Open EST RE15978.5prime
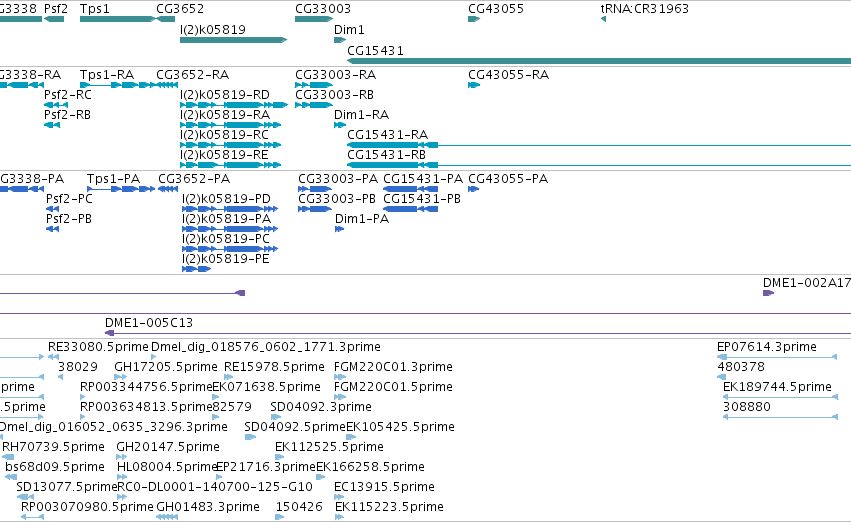 pyautogui.click(x=228, y=377)
